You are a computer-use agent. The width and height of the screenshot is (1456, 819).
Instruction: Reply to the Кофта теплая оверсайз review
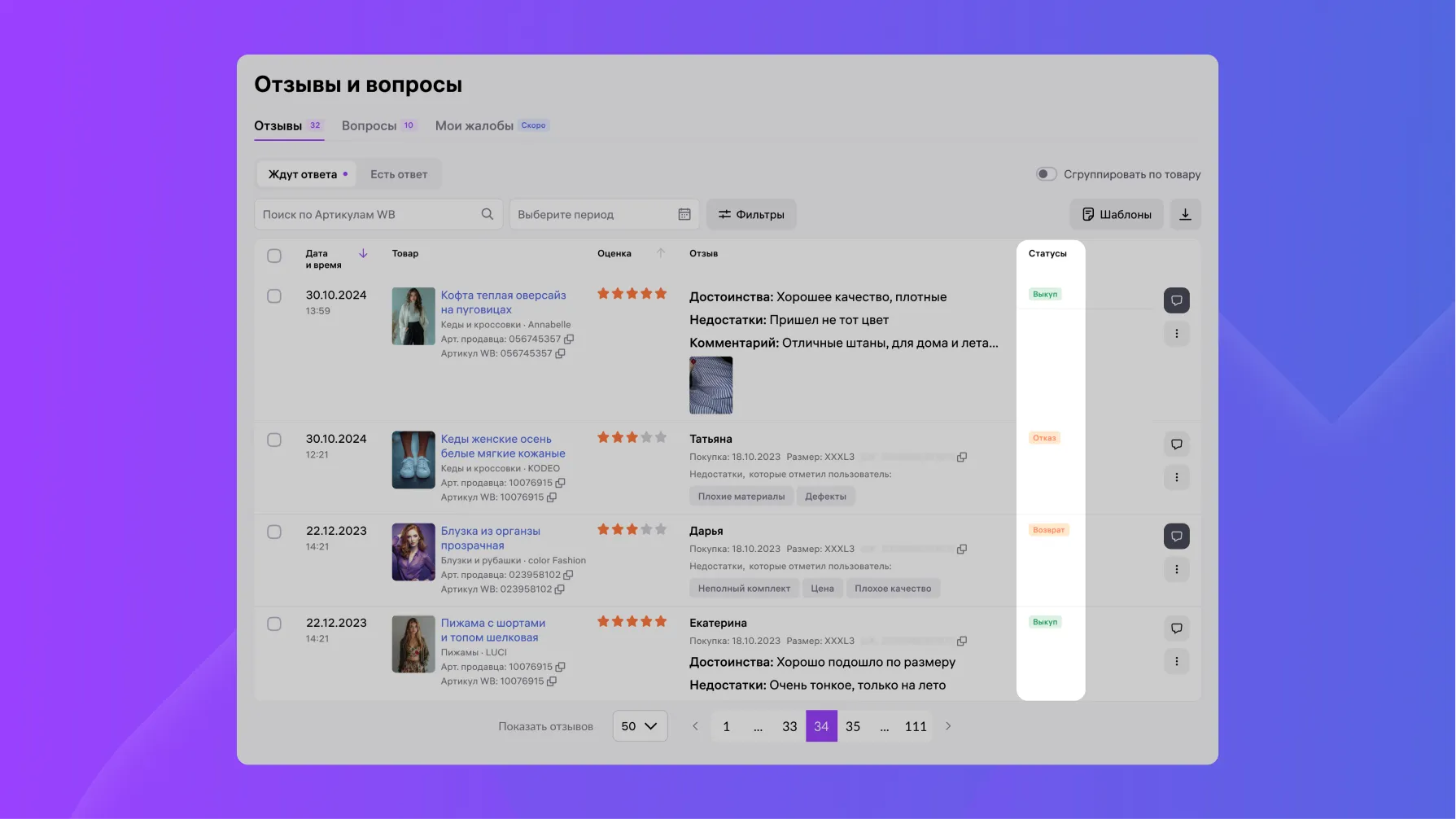(1176, 300)
